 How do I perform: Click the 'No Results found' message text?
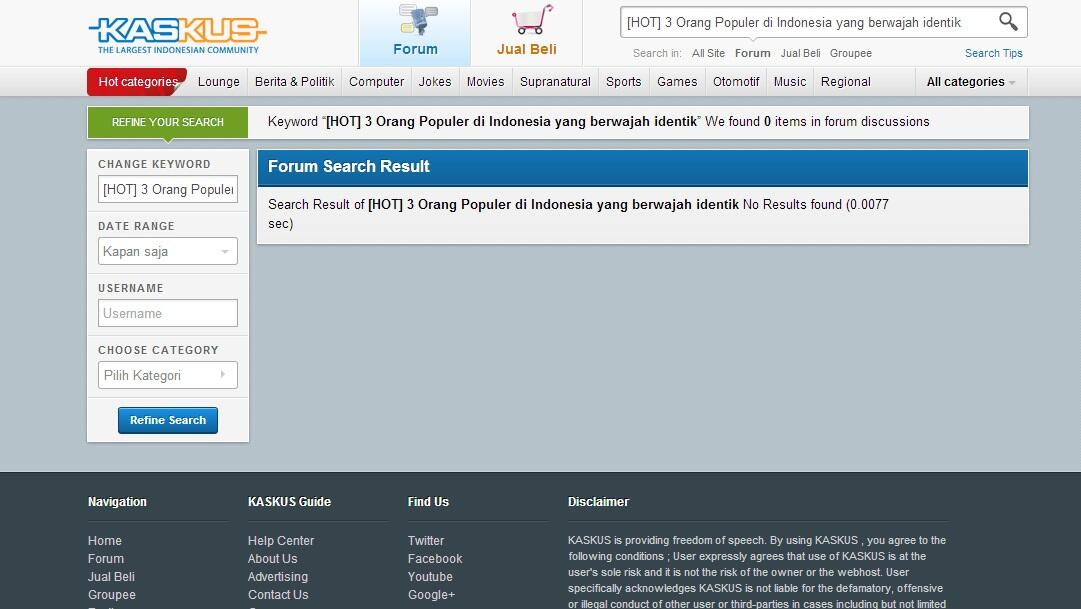pyautogui.click(x=792, y=204)
